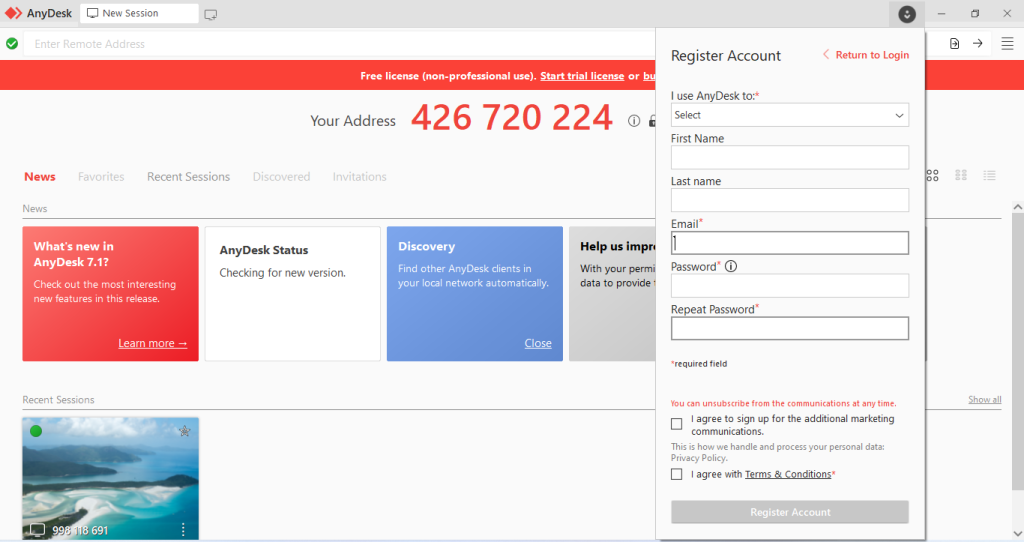The width and height of the screenshot is (1024, 542).
Task: Select the Discovered tab
Action: [281, 177]
